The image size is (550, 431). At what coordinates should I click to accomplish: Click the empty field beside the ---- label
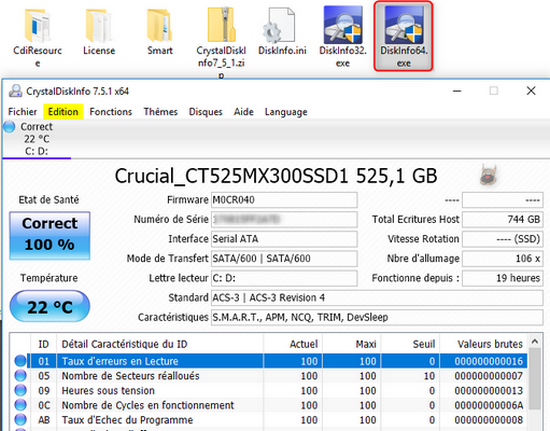coord(503,200)
